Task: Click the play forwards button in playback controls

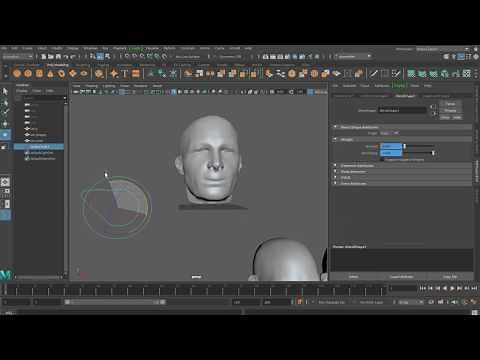Action: tap(452, 288)
